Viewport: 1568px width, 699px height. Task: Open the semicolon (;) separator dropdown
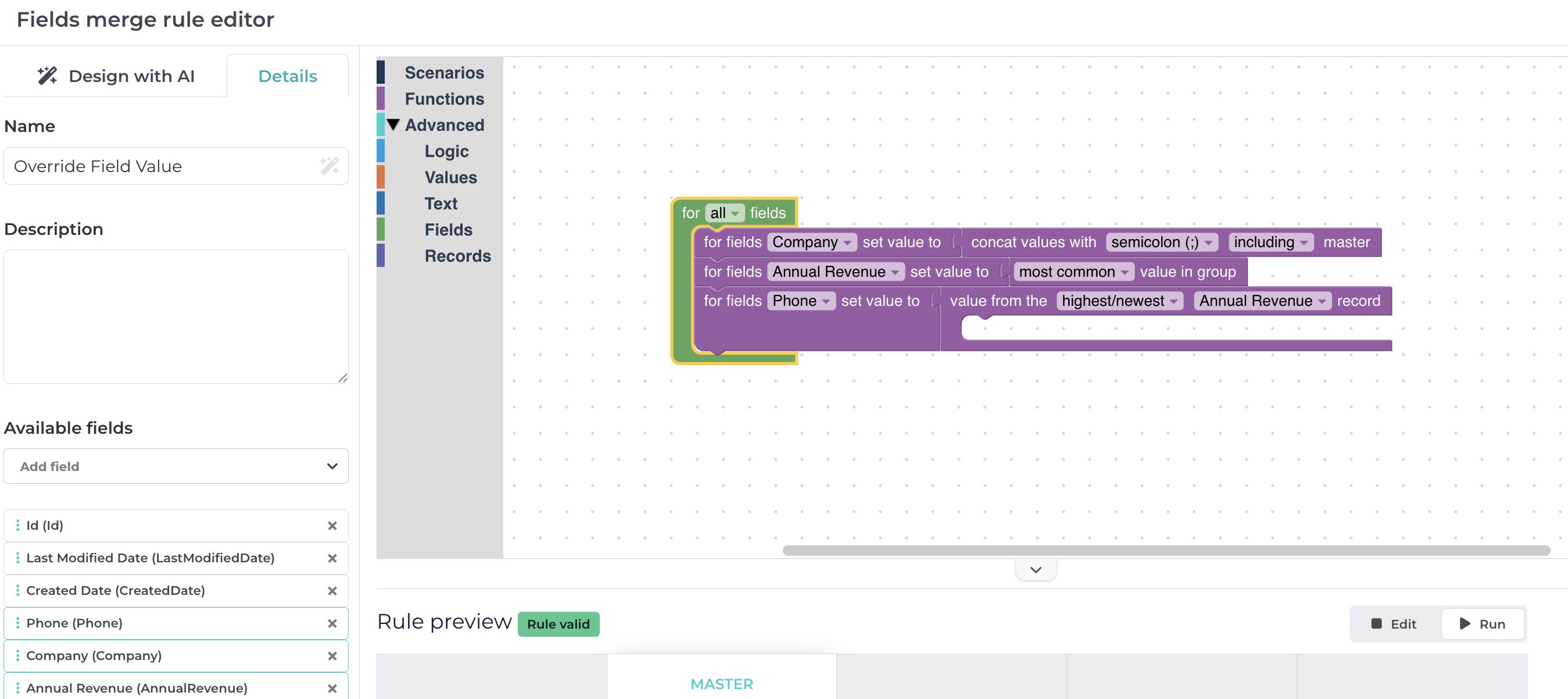click(x=1161, y=242)
